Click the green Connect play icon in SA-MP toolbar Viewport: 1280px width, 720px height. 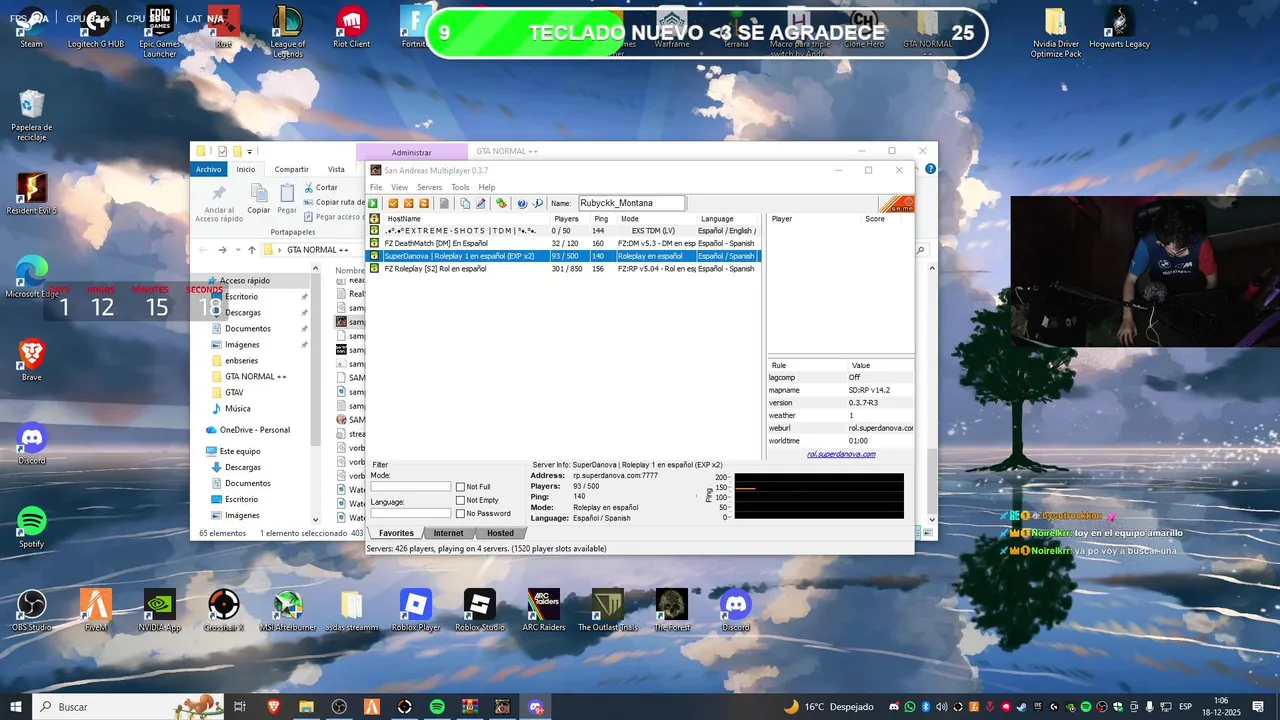click(x=374, y=203)
